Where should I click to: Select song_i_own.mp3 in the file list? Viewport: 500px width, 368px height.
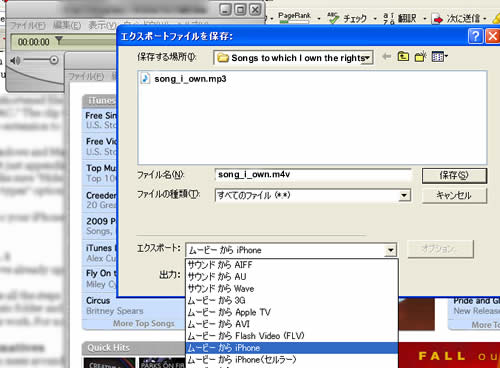[190, 79]
